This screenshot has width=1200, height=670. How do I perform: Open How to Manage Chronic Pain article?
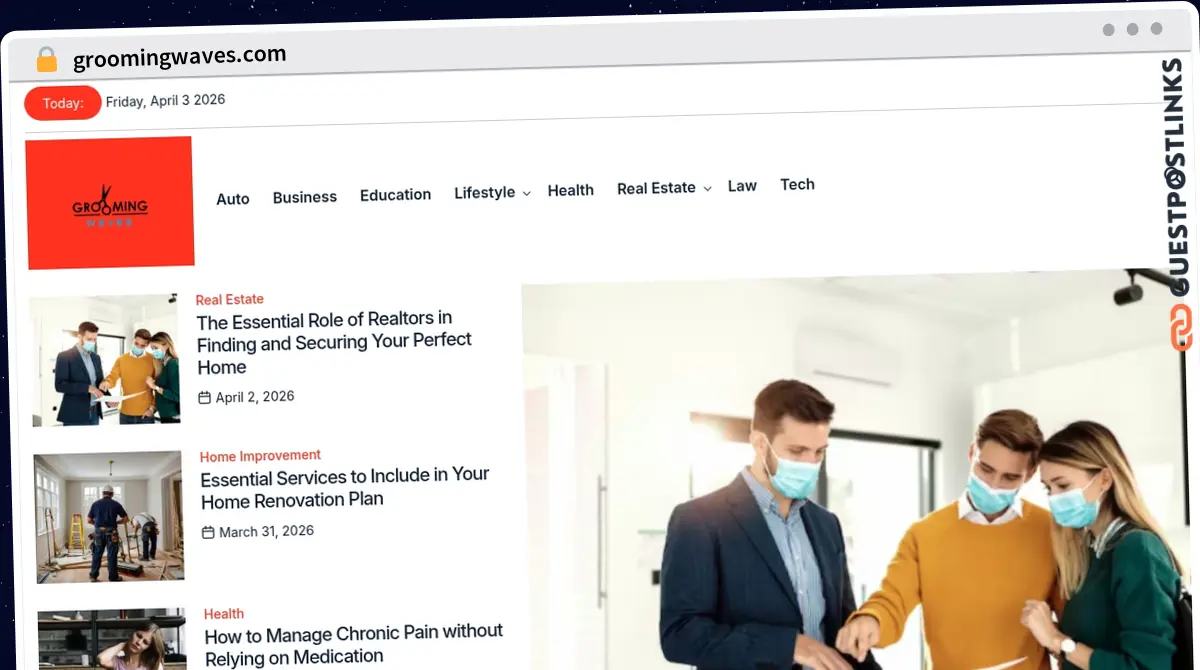(x=354, y=645)
